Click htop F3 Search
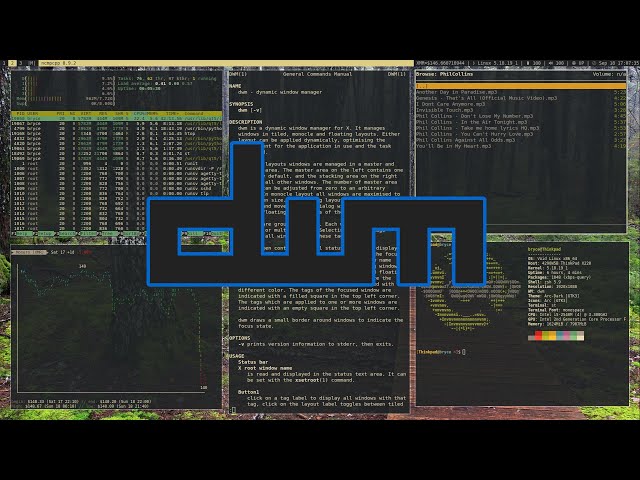 pos(67,234)
